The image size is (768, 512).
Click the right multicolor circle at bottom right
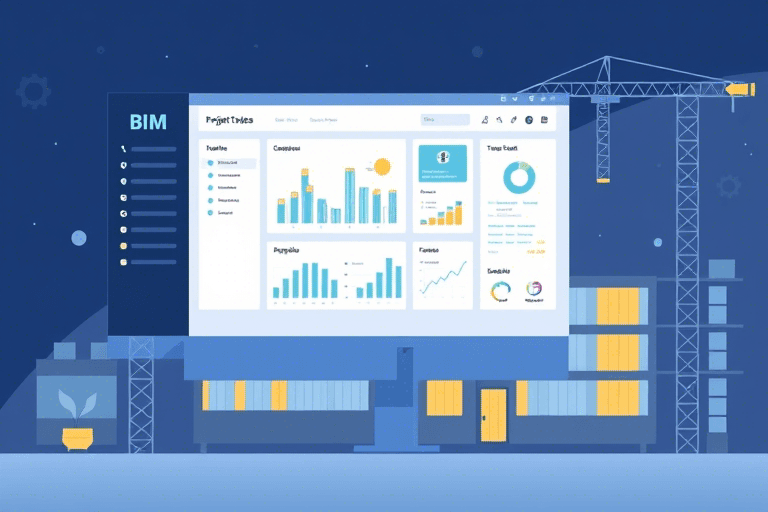[534, 289]
